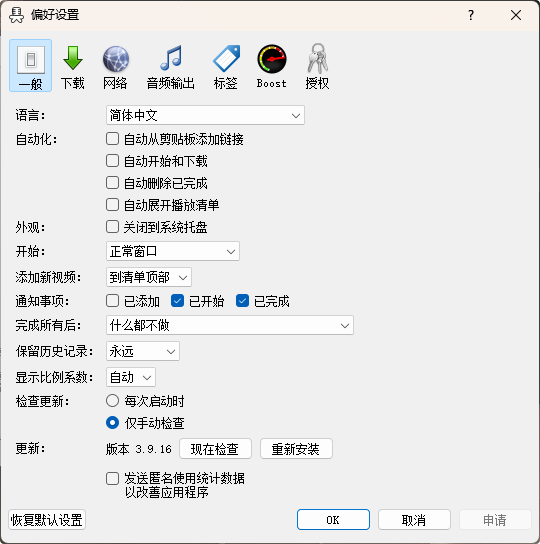Open the 完成所有后 什么都不做 dropdown
This screenshot has height=544, width=540.
tap(230, 325)
